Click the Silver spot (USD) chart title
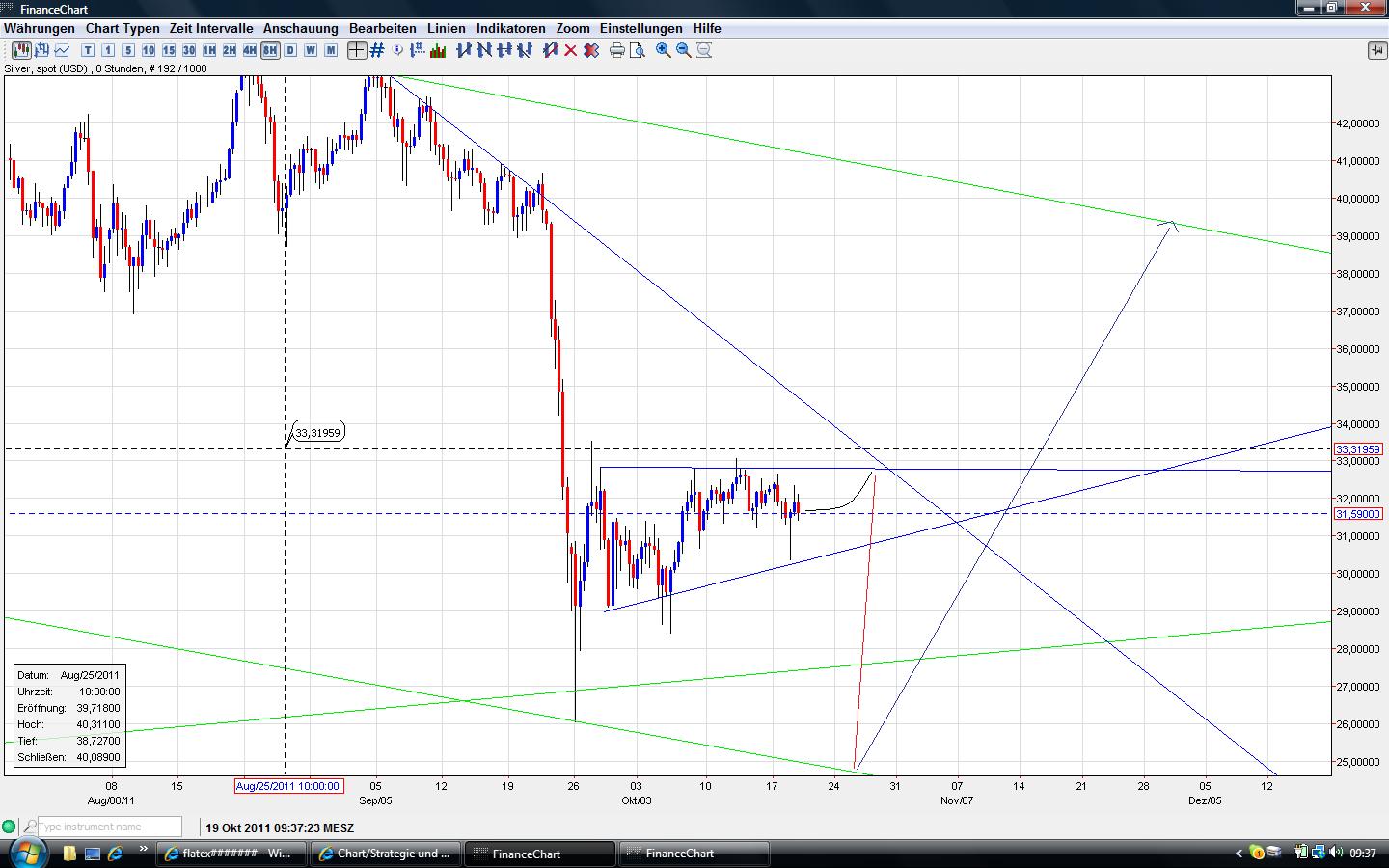The image size is (1389, 868). pyautogui.click(x=106, y=68)
